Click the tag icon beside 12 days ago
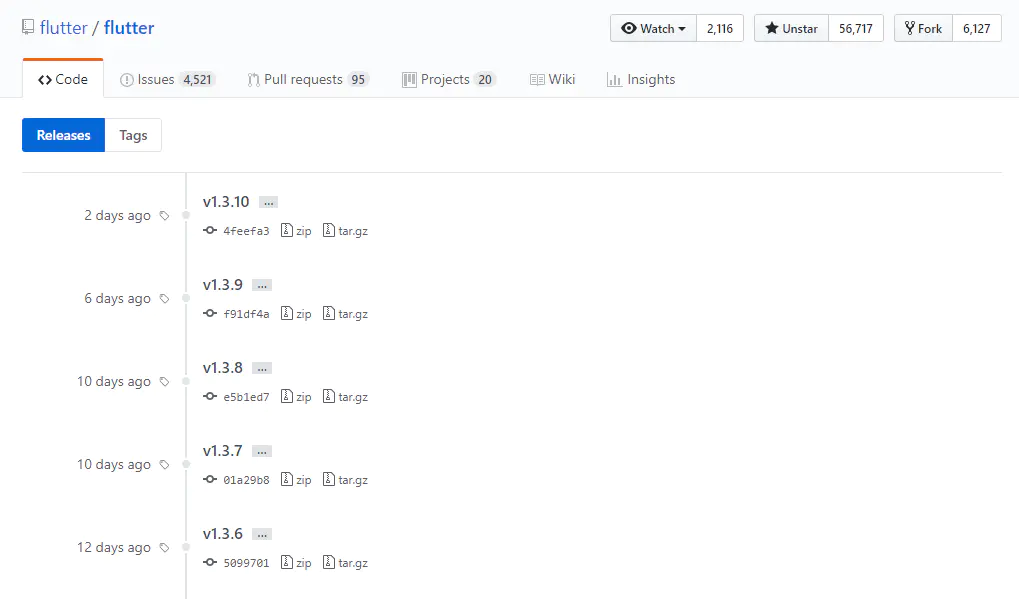Screen dimensions: 1019x599 click(164, 548)
